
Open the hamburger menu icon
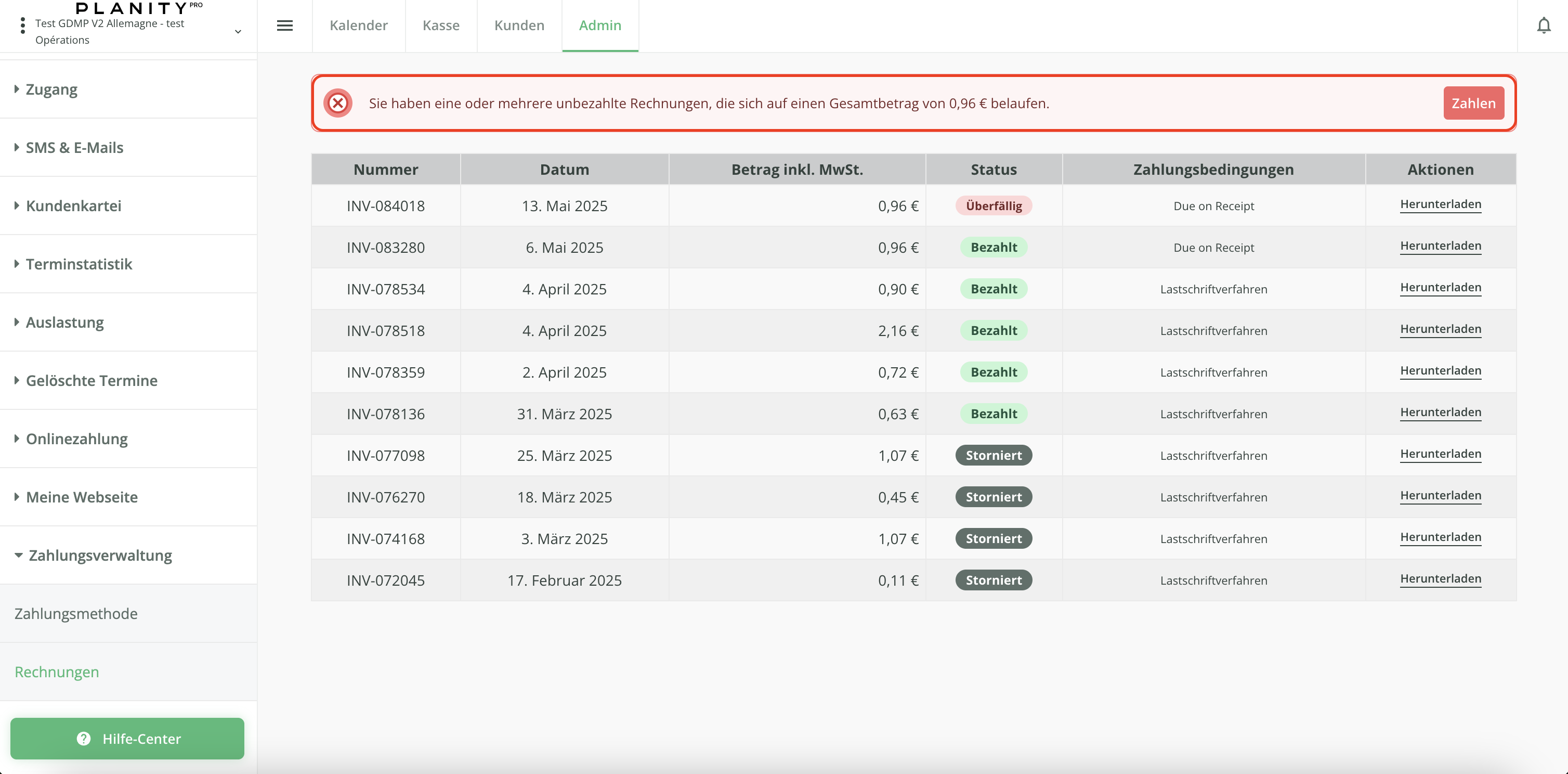coord(284,25)
